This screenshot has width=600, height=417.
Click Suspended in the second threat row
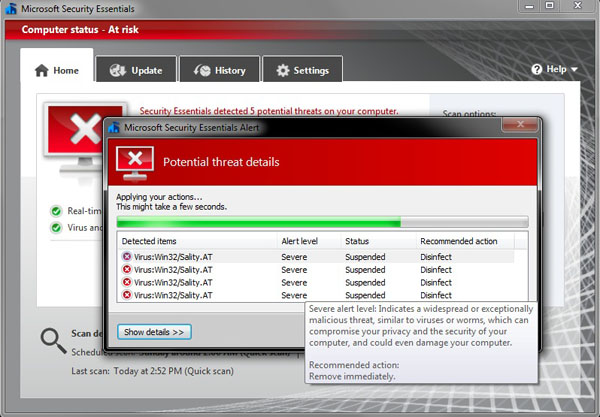tap(365, 270)
